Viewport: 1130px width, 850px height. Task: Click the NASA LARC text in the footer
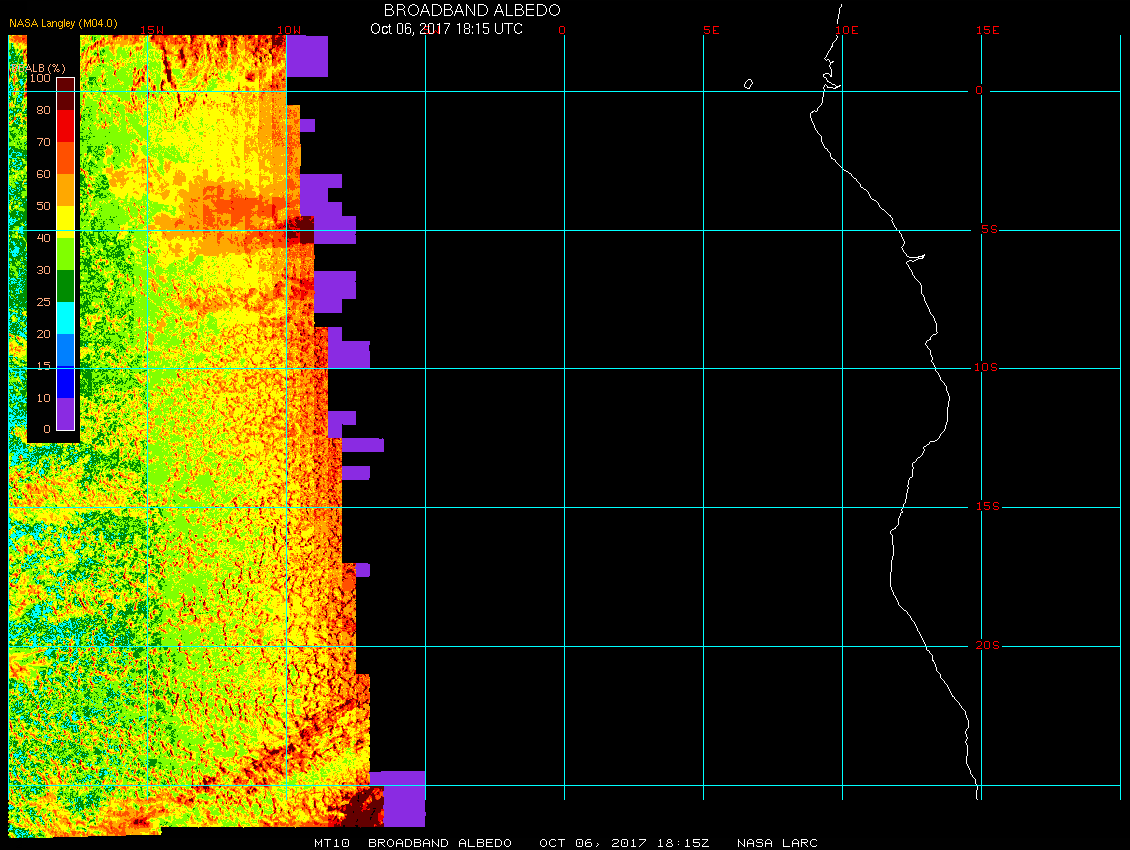click(777, 843)
